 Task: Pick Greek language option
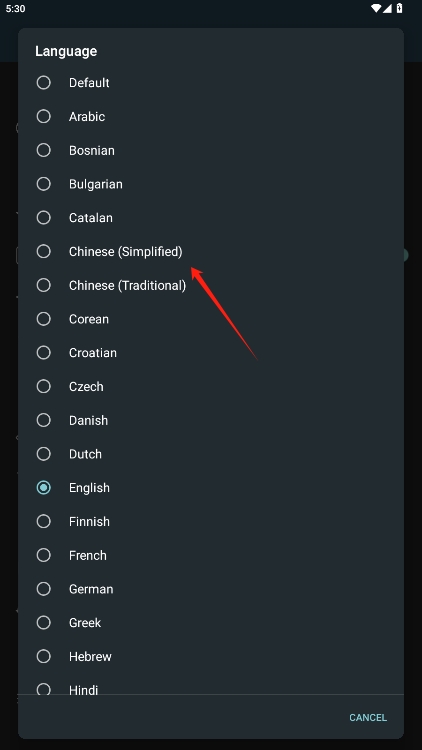point(211,623)
